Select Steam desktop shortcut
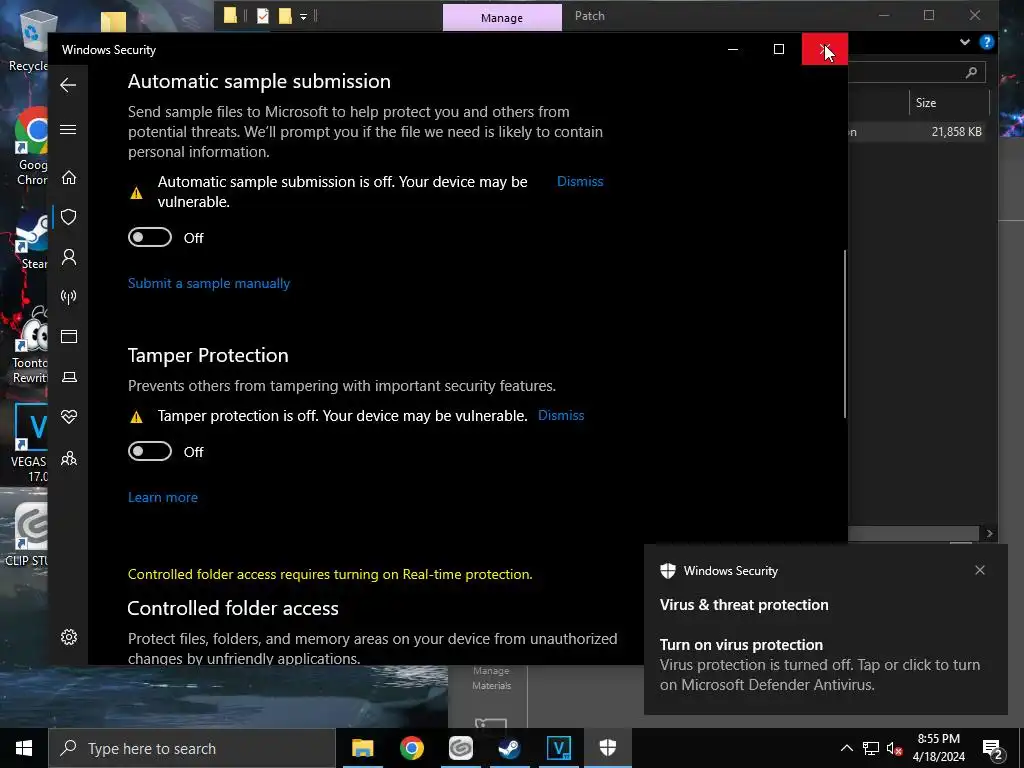Viewport: 1024px width, 768px height. [33, 242]
